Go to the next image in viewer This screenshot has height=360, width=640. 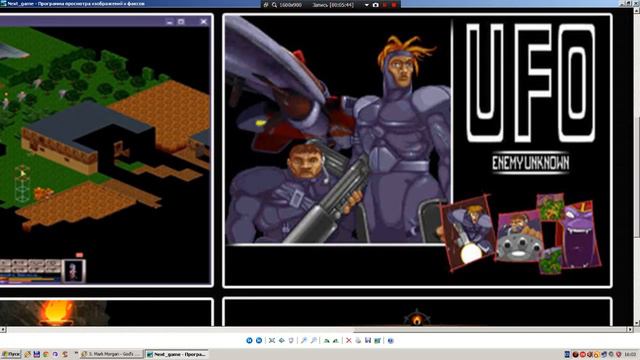(259, 340)
